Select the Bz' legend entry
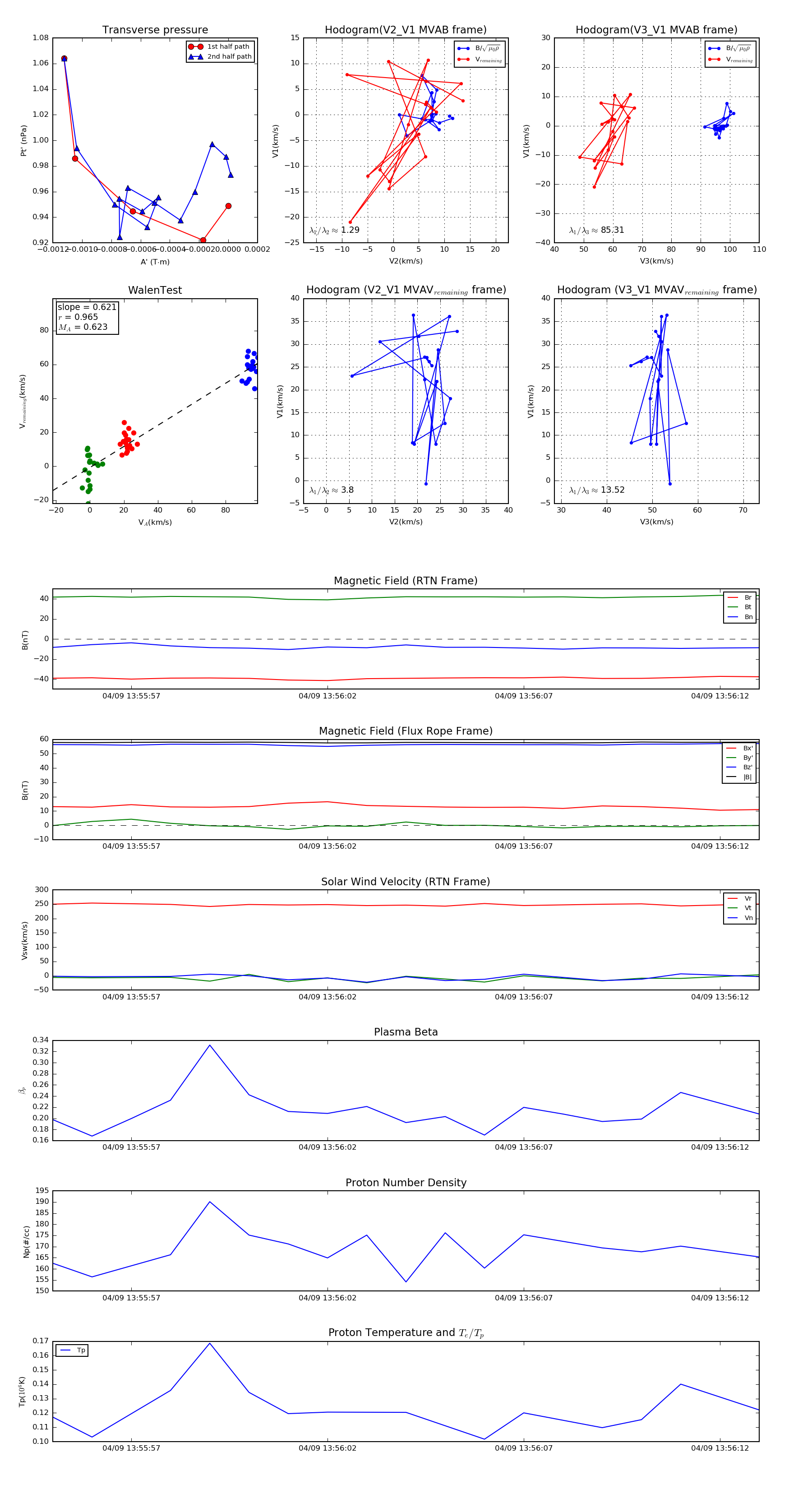Screen dimensions: 812x1489 point(739,767)
